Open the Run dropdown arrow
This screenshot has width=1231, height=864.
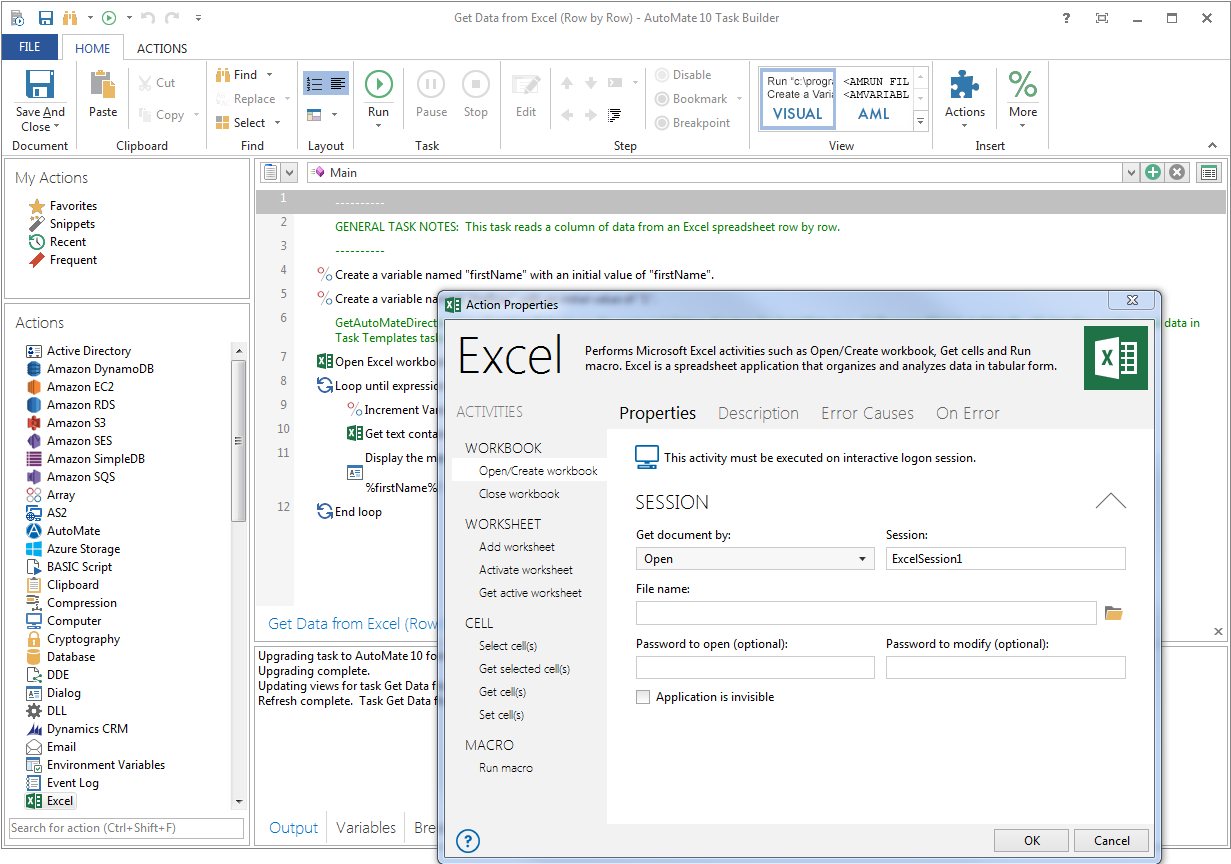pos(378,127)
